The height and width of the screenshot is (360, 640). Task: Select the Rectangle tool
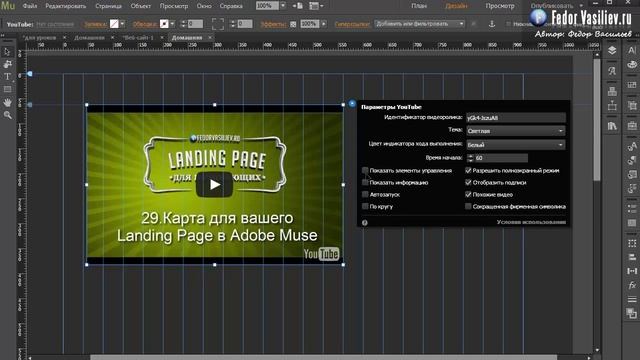[7, 89]
